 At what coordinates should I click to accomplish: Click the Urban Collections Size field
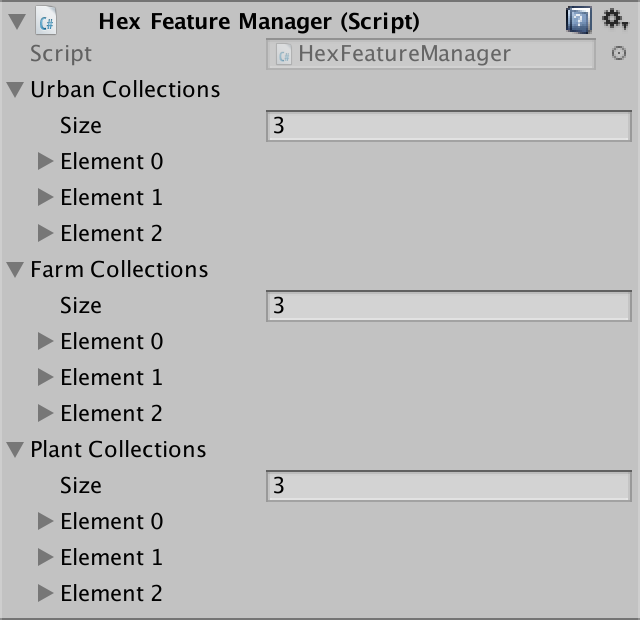tap(449, 126)
